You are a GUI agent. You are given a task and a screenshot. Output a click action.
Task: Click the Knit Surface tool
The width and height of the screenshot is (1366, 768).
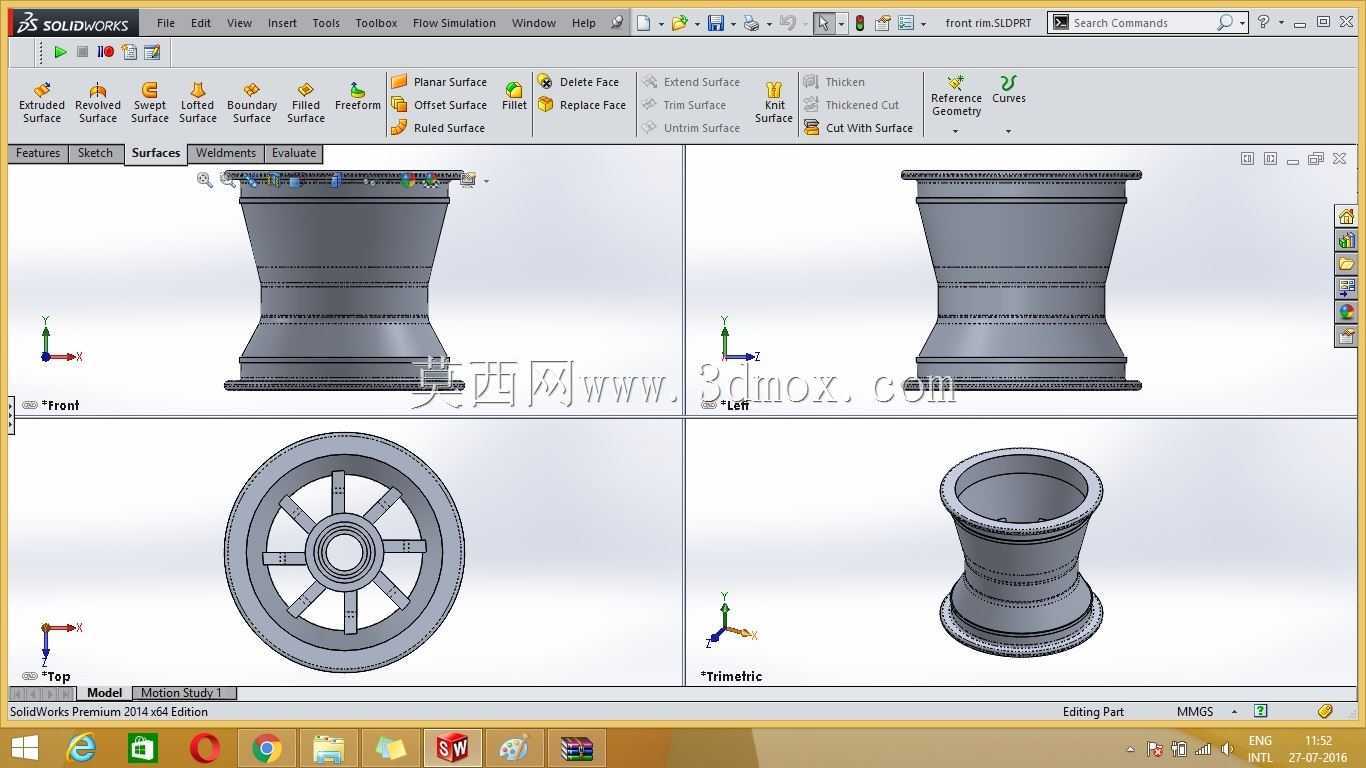774,104
